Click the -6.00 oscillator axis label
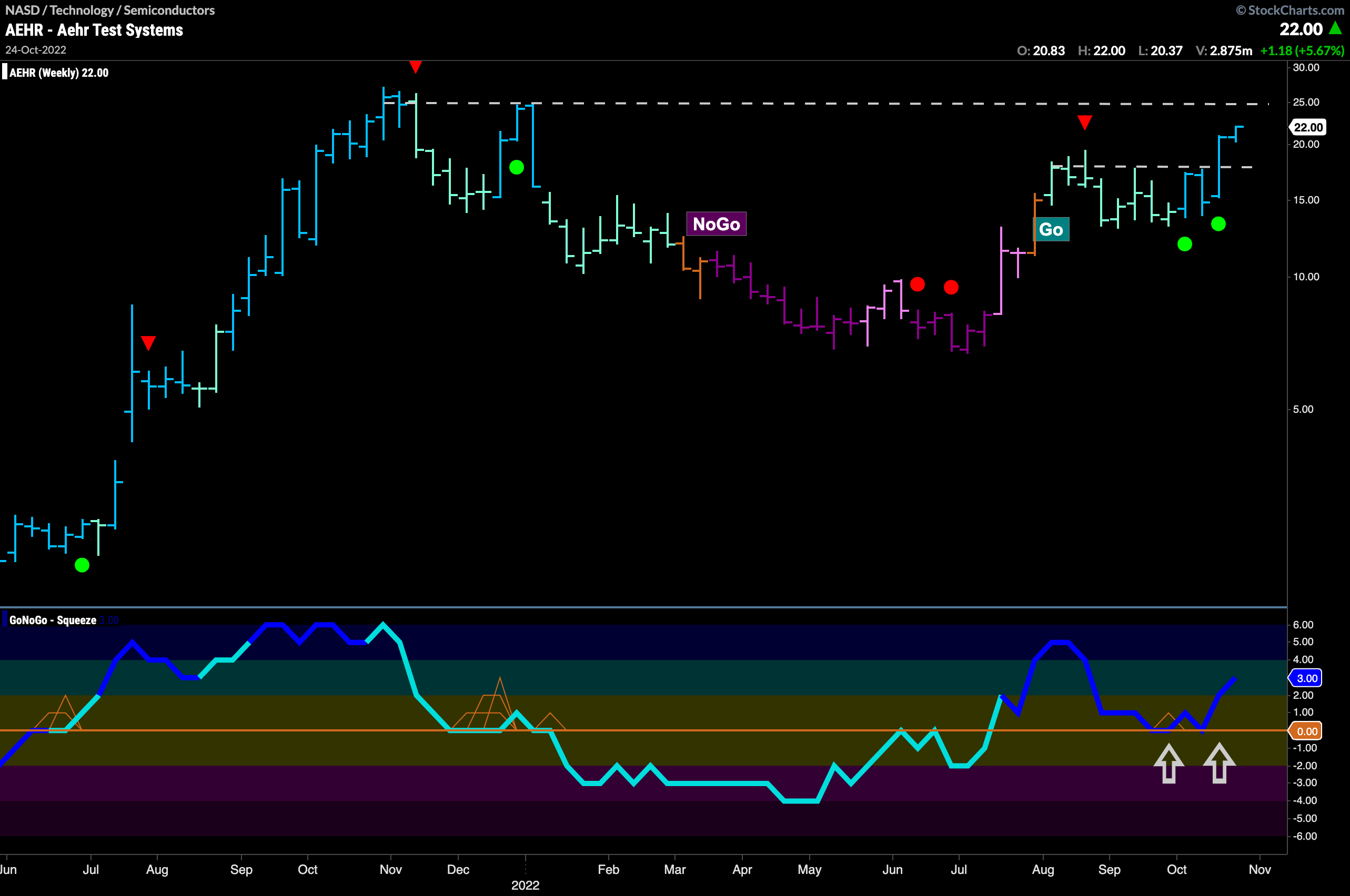1350x896 pixels. (x=1305, y=836)
